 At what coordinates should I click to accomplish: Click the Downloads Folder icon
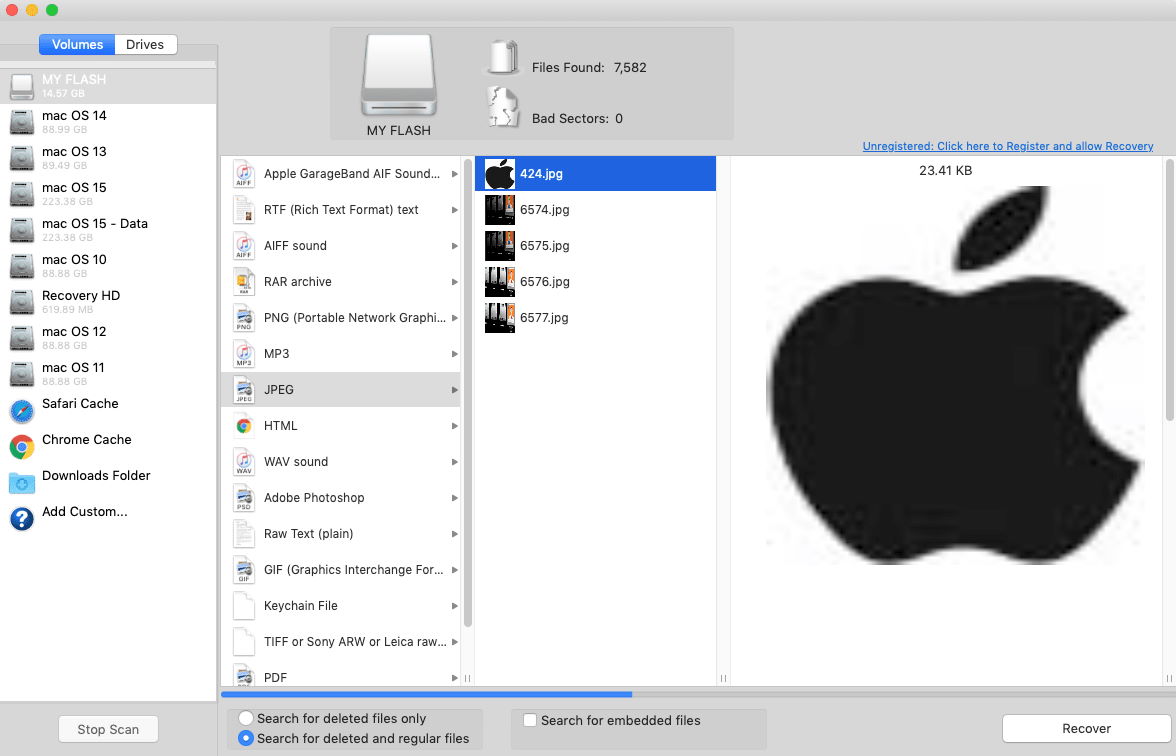[x=22, y=483]
